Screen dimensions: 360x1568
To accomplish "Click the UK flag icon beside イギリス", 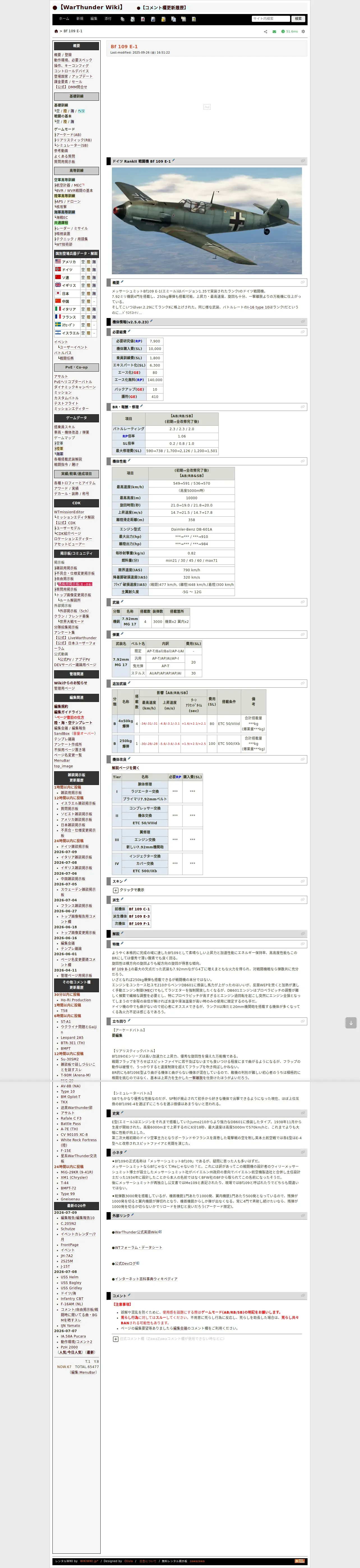I will (58, 285).
